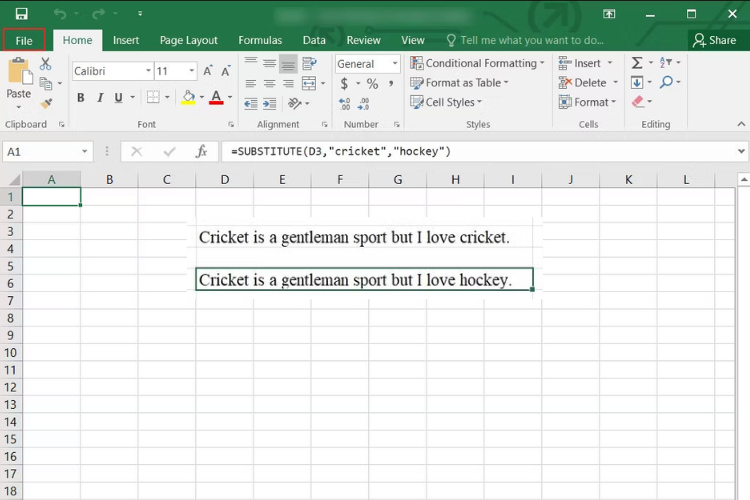This screenshot has width=750, height=500.
Task: Click the Share button
Action: pyautogui.click(x=715, y=40)
